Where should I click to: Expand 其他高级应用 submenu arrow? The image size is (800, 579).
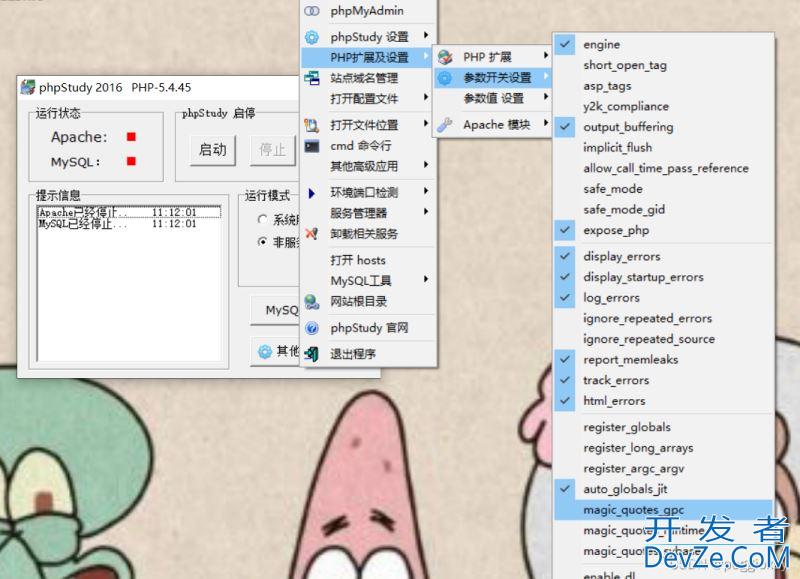426,165
